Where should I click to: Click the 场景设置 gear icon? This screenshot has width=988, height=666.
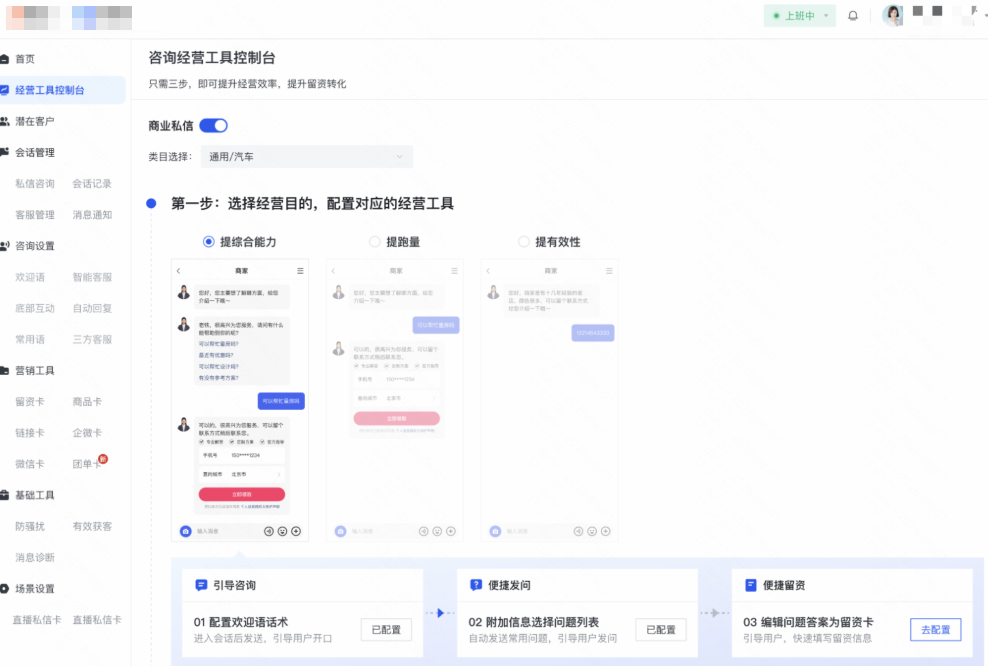(4, 588)
